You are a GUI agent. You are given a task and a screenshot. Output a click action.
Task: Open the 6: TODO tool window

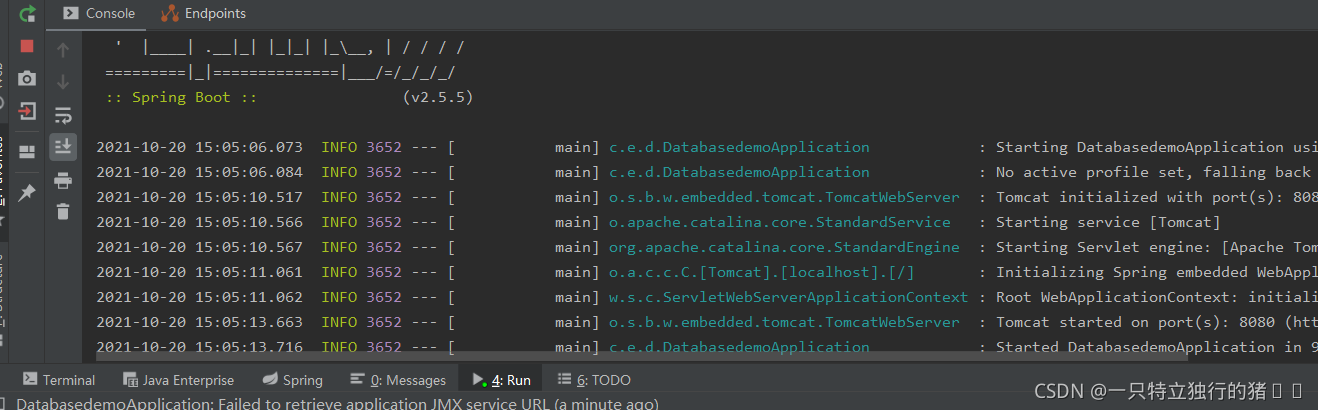point(594,380)
